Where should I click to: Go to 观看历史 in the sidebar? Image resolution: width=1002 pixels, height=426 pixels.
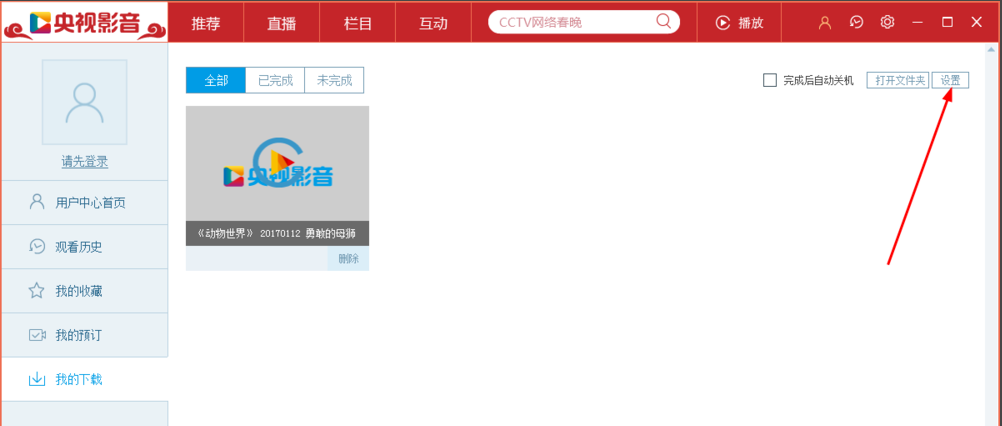[84, 247]
